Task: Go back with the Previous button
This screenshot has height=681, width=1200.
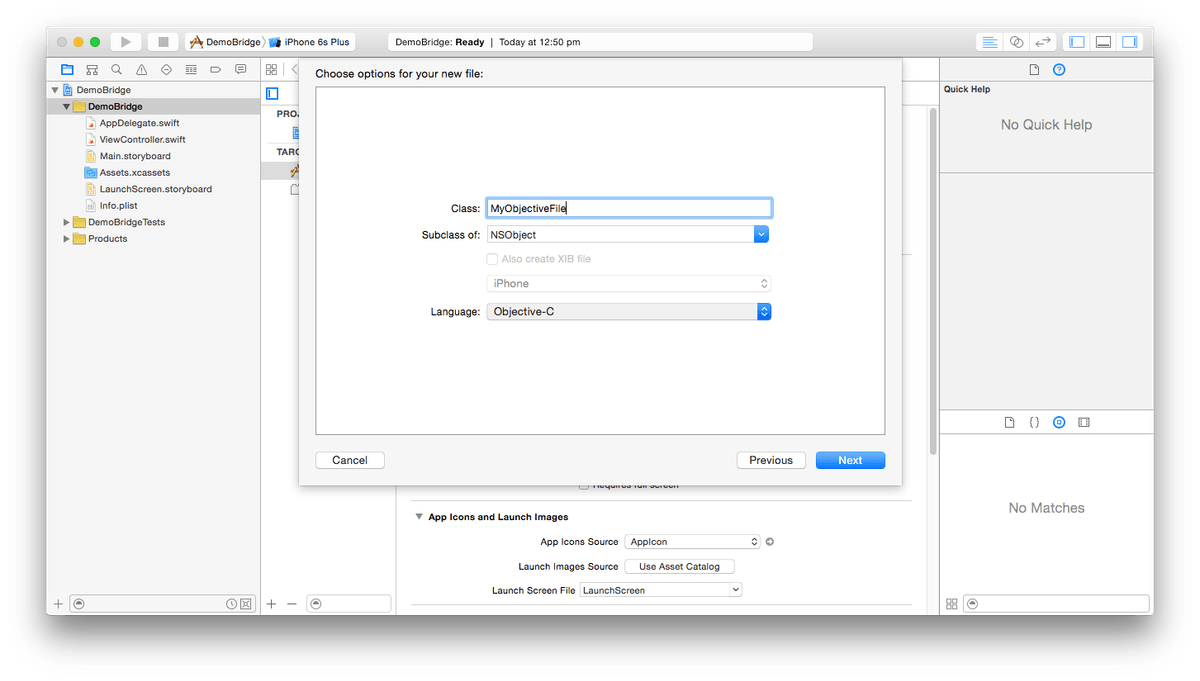Action: (x=771, y=460)
